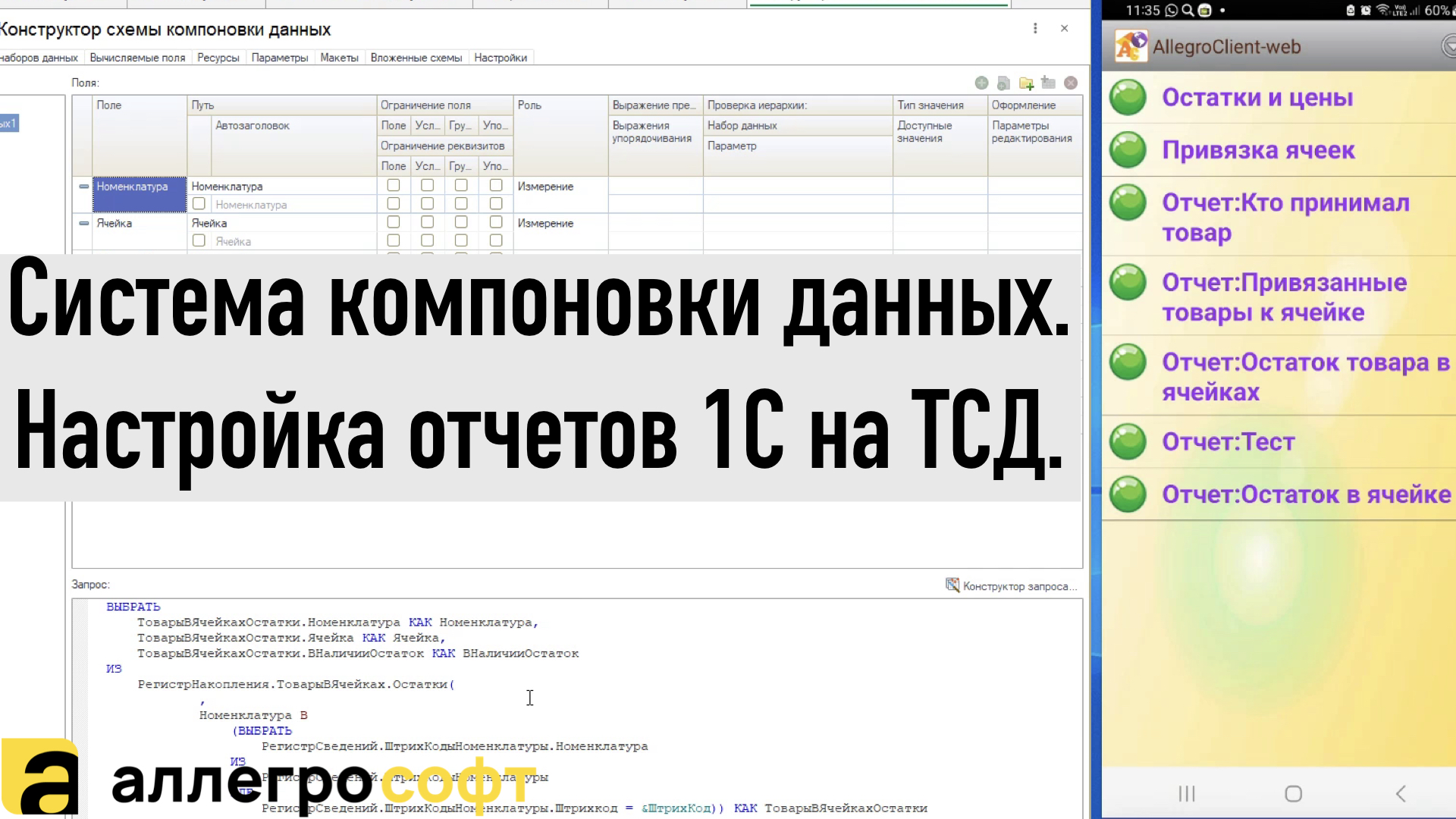The width and height of the screenshot is (1456, 819).
Task: Switch to the Вычисляемые поля tab
Action: (137, 58)
